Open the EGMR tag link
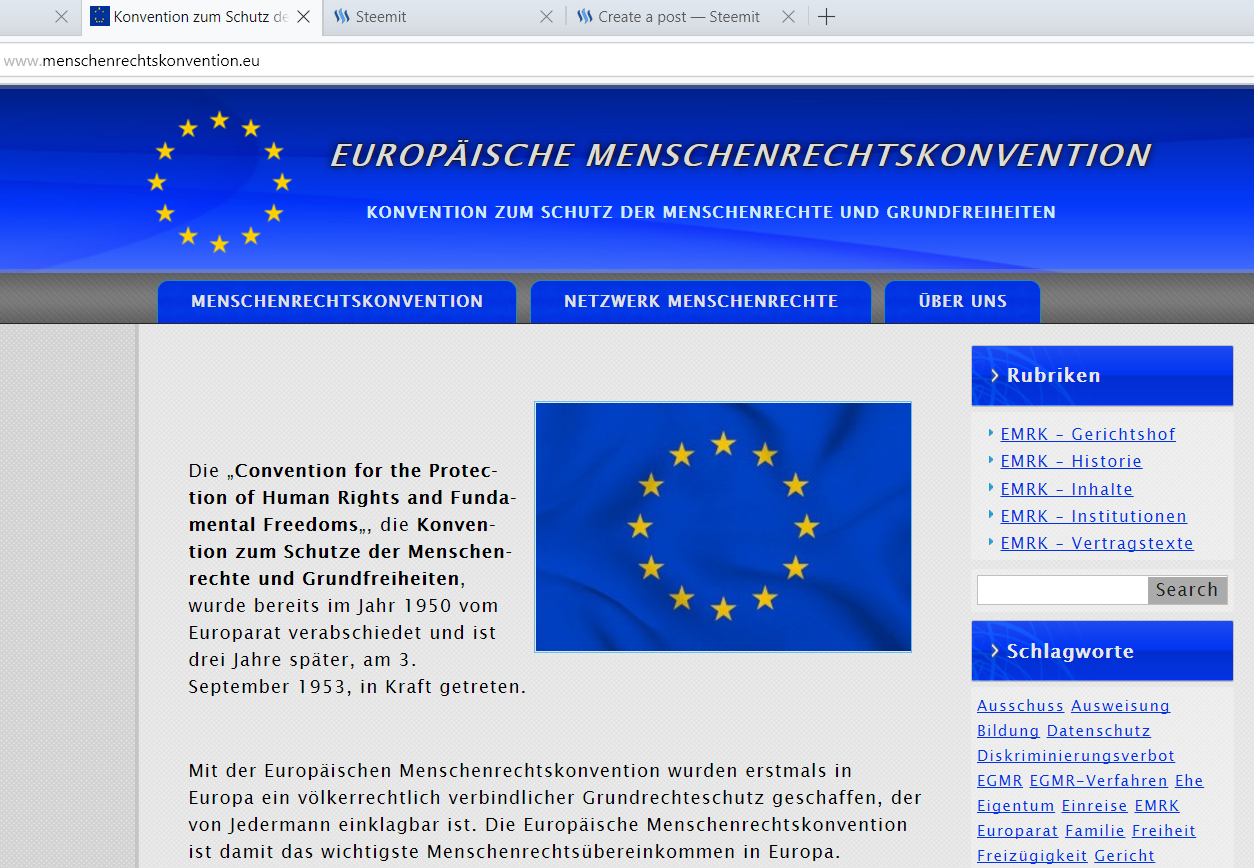 tap(1000, 781)
